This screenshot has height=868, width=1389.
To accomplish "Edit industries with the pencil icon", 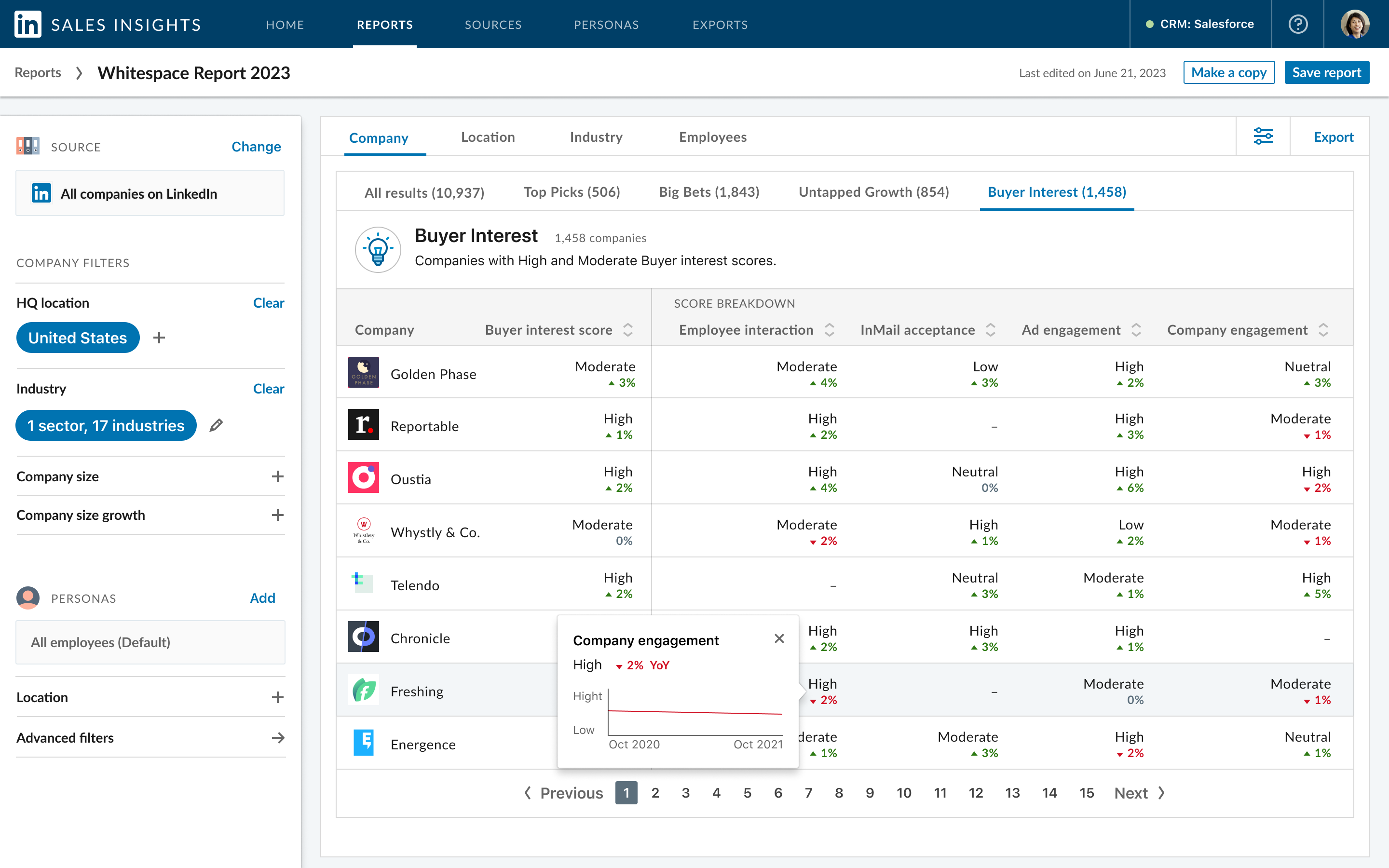I will (216, 425).
